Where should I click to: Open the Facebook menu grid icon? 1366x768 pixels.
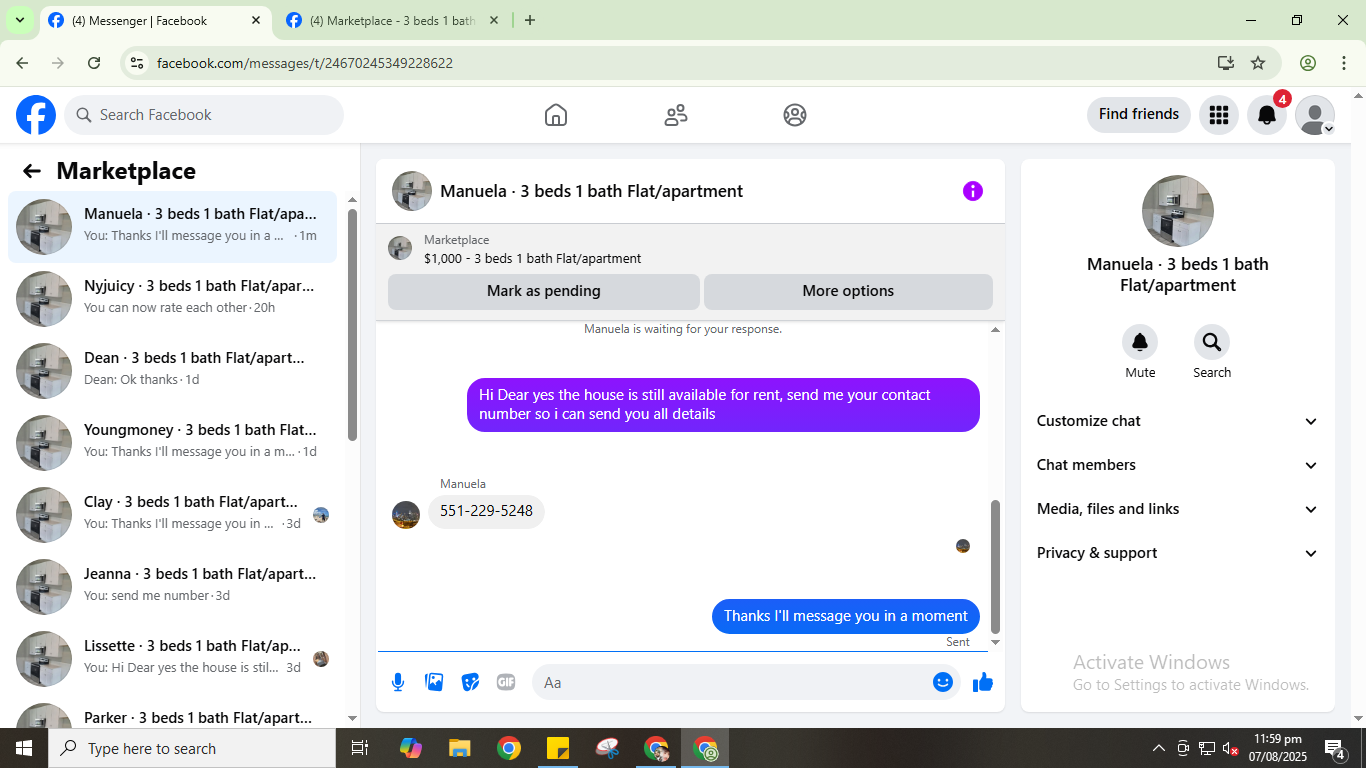1218,115
